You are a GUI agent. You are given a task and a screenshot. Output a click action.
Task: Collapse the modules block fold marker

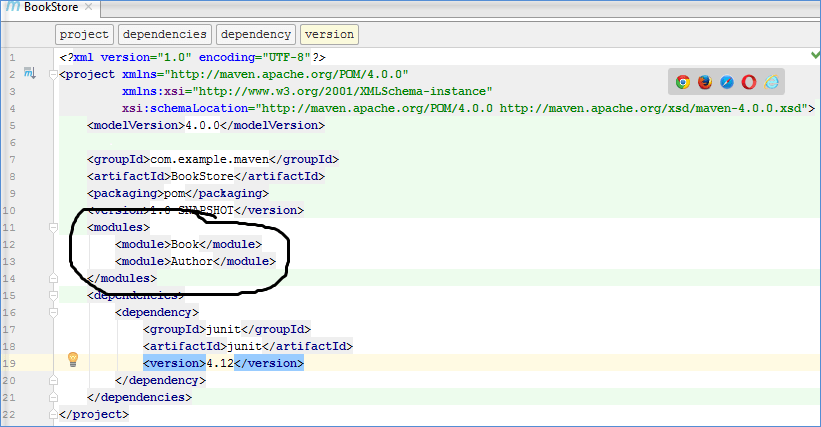point(54,227)
